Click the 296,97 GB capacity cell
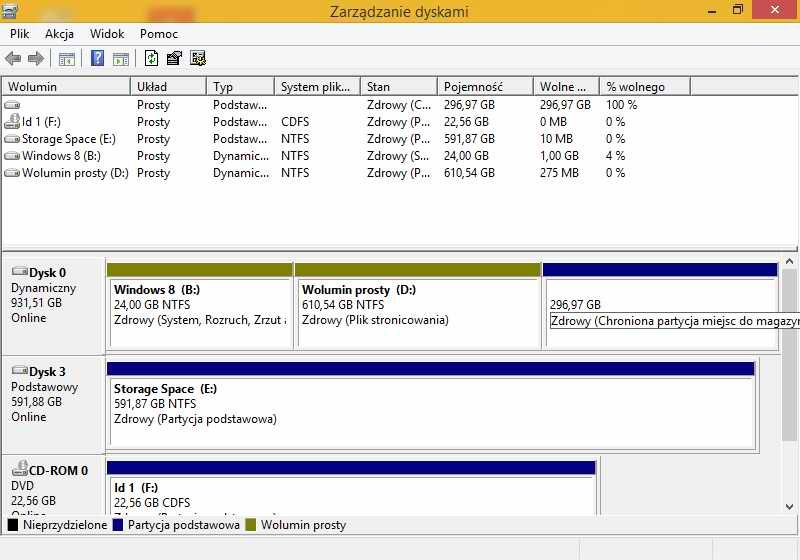Viewport: 800px width, 560px height. coord(469,105)
